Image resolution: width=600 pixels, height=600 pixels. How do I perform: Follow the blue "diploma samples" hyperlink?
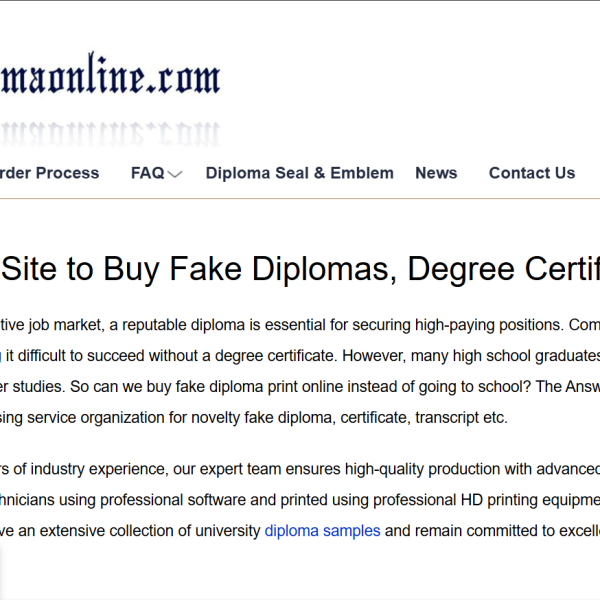point(322,531)
